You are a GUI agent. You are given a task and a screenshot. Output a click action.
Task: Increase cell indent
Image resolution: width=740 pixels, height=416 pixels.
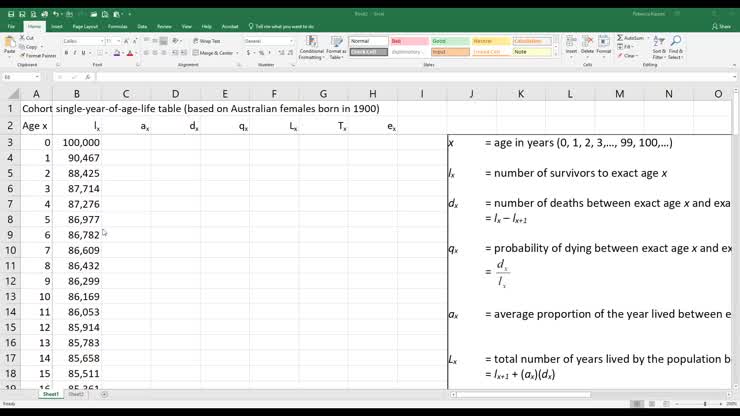pos(184,53)
